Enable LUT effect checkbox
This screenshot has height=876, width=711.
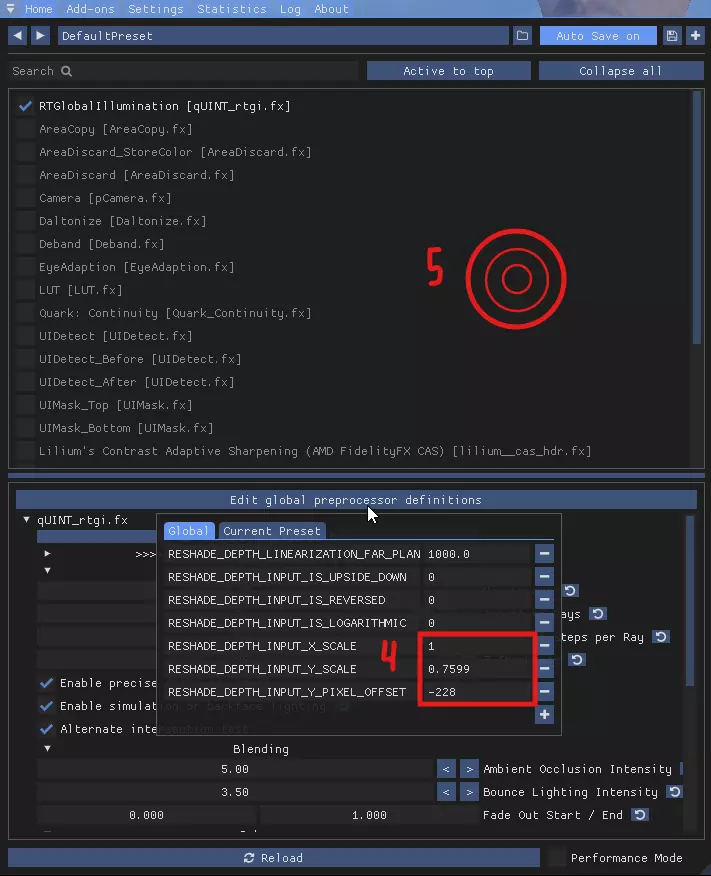click(25, 290)
